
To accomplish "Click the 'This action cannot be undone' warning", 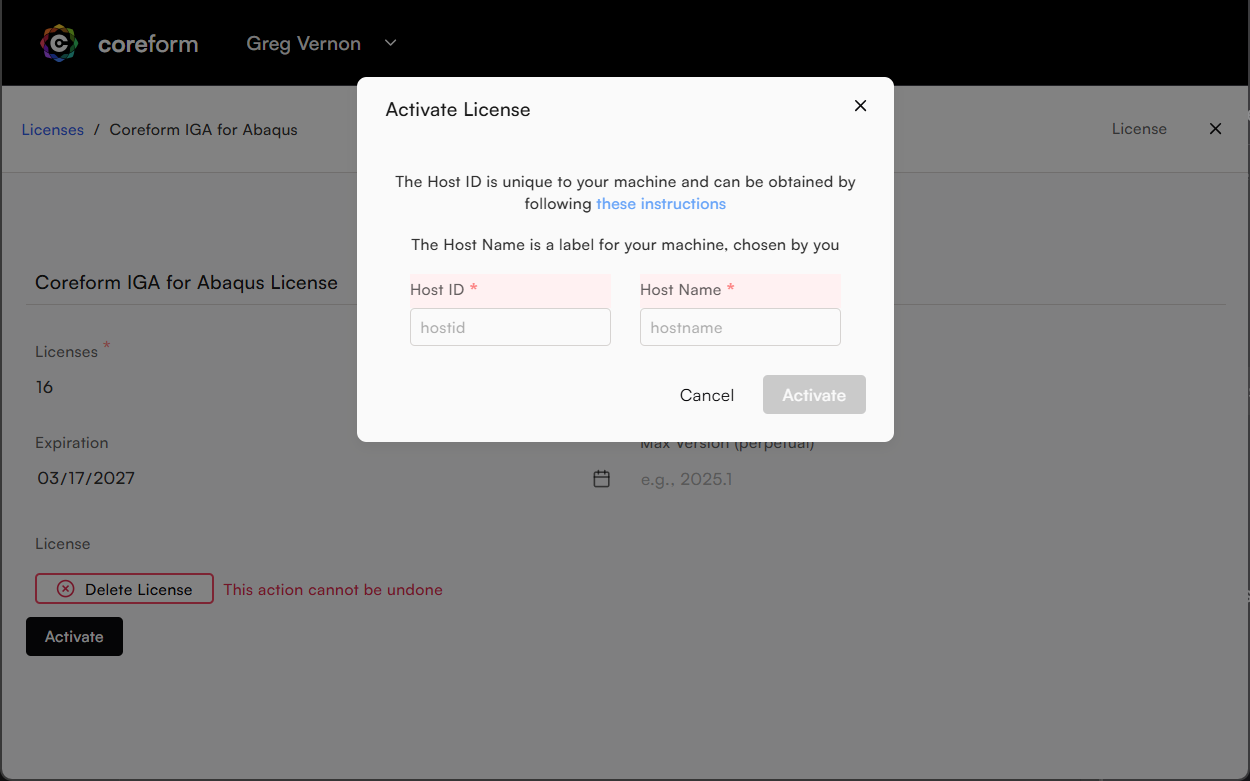I will 333,590.
